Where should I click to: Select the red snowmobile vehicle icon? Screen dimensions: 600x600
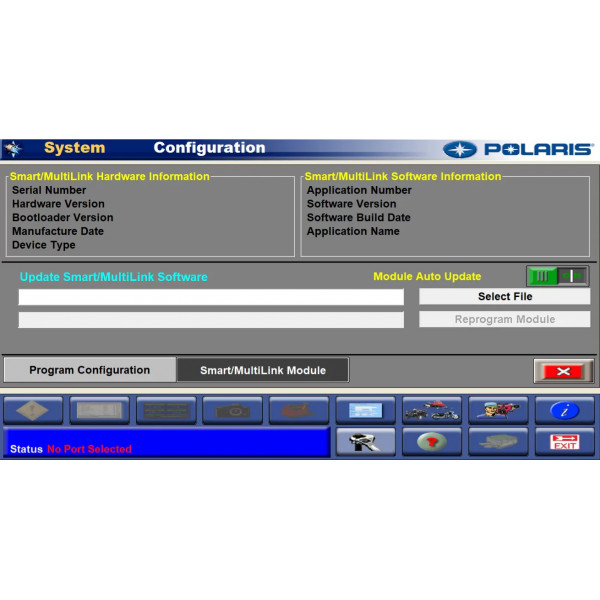point(299,410)
